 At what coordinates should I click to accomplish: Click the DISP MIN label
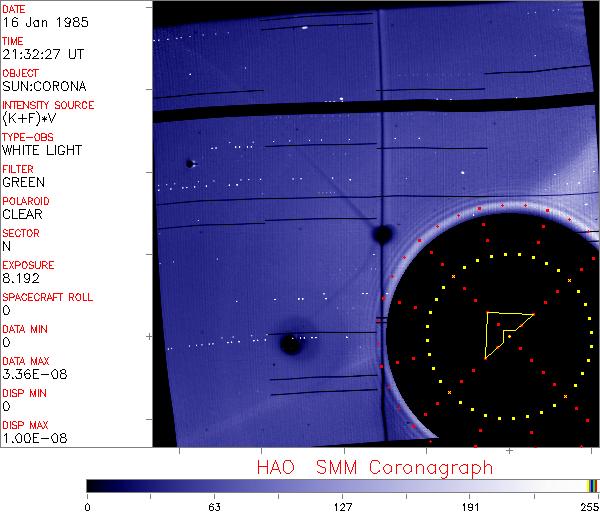(x=24, y=393)
